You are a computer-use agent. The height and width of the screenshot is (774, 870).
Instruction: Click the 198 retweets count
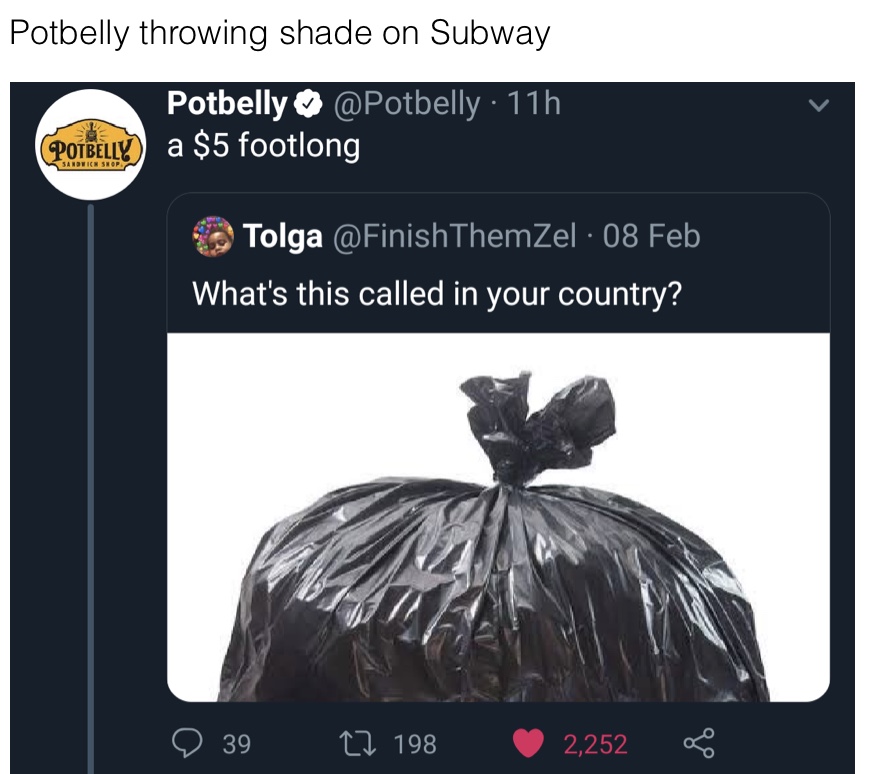pos(415,744)
